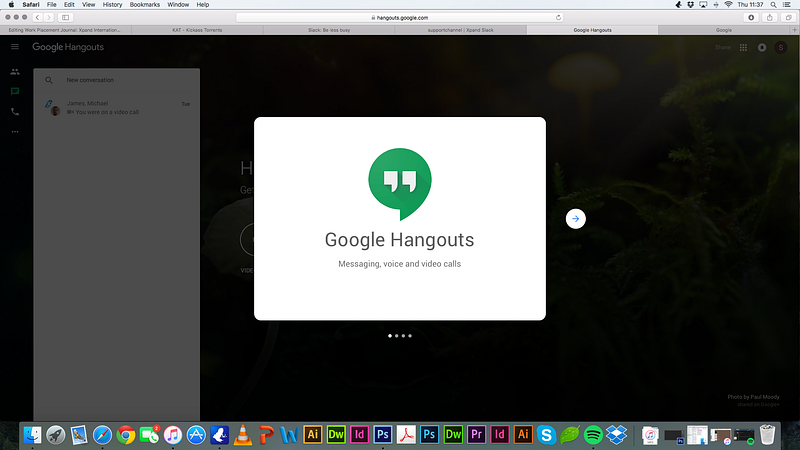This screenshot has height=450, width=800.
Task: Open the Contacts icon in Hangouts sidebar
Action: pyautogui.click(x=15, y=72)
